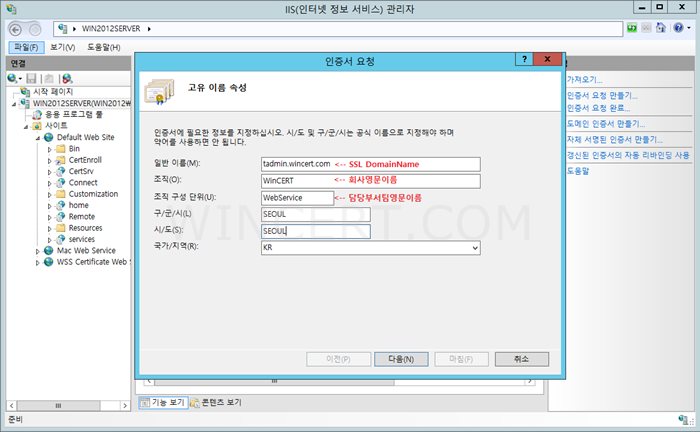Click the stop icon beside refresh
This screenshot has height=432, width=700.
tap(646, 28)
